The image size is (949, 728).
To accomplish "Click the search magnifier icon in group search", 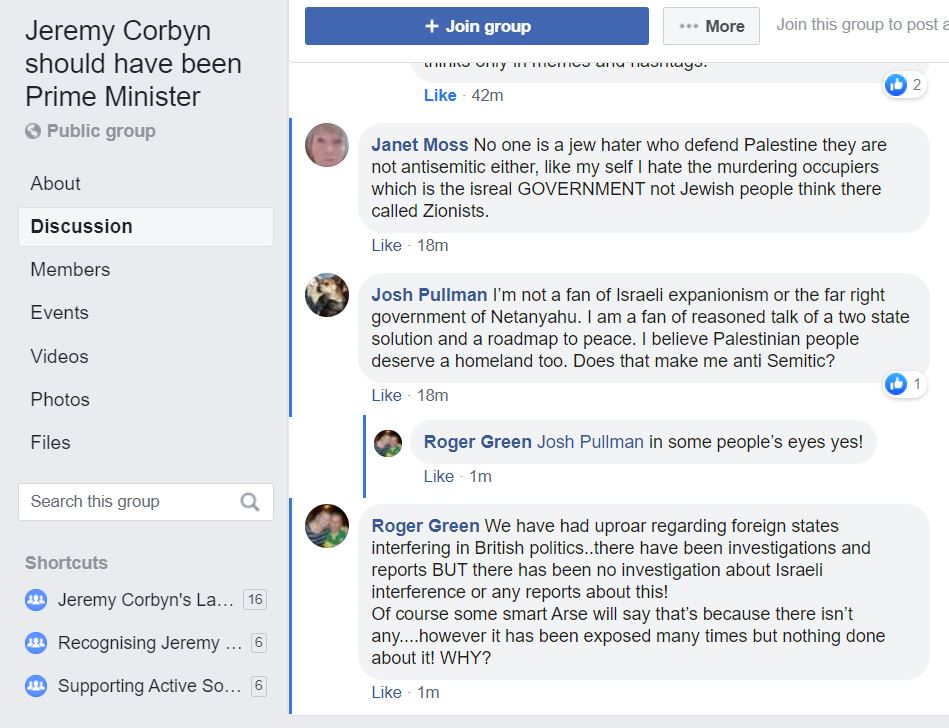I will coord(250,502).
